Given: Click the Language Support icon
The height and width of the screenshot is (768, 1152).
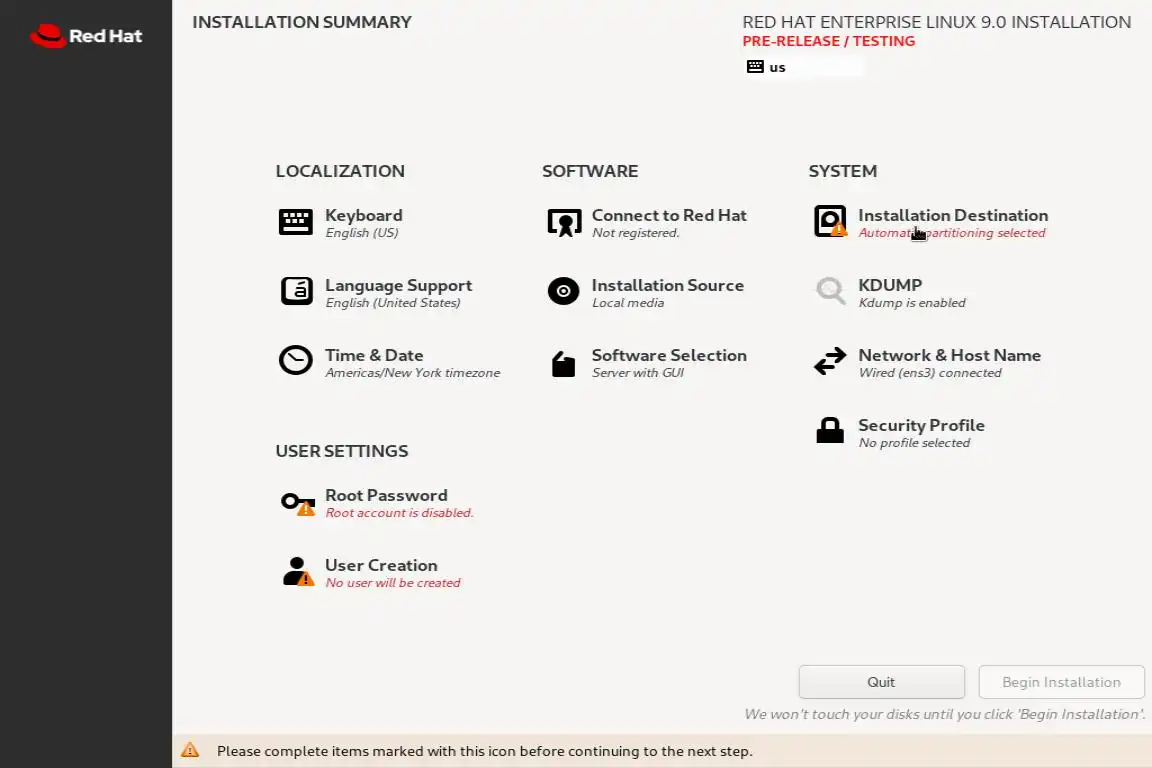Looking at the screenshot, I should 296,291.
